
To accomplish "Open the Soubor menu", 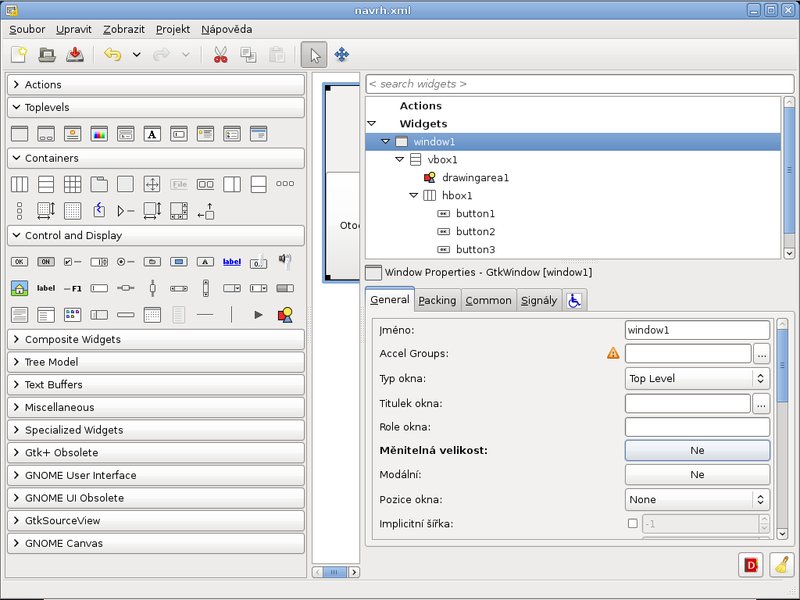I will 27,30.
